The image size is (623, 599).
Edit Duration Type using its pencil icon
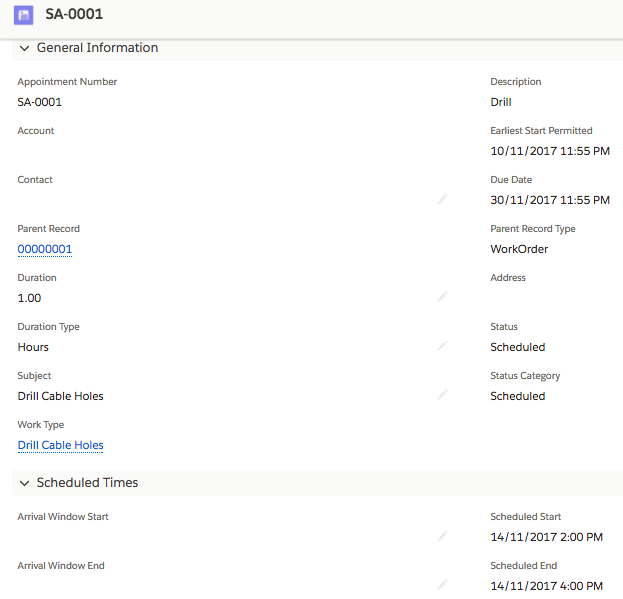pyautogui.click(x=443, y=346)
